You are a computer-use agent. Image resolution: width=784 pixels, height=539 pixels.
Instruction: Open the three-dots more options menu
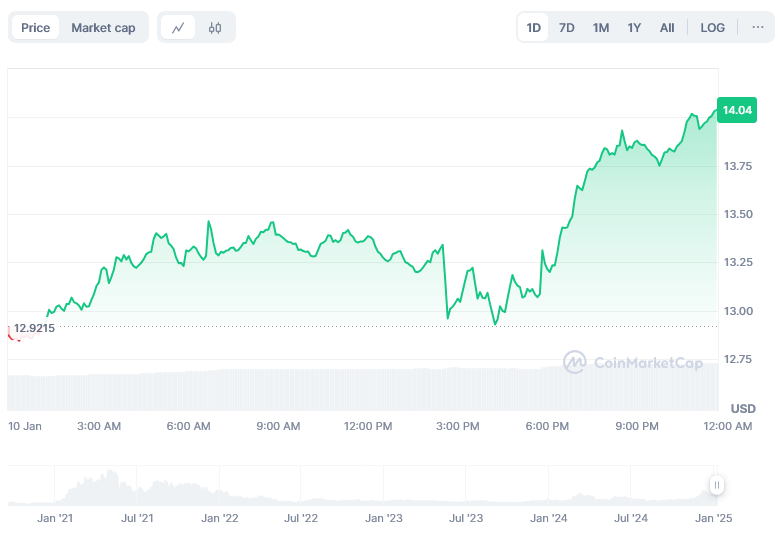[758, 28]
